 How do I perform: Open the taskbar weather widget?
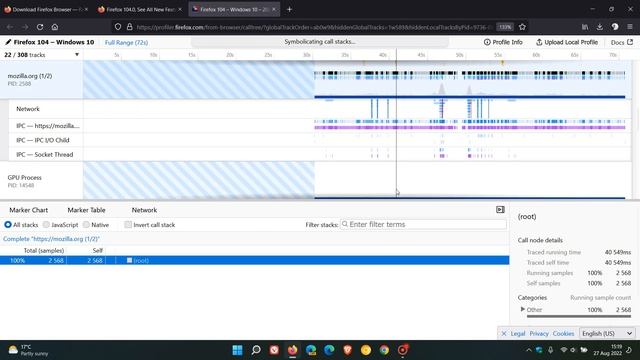(28, 350)
